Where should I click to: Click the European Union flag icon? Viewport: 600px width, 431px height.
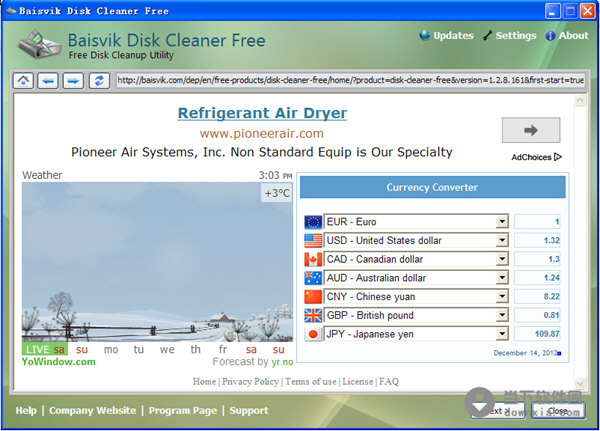coord(313,222)
